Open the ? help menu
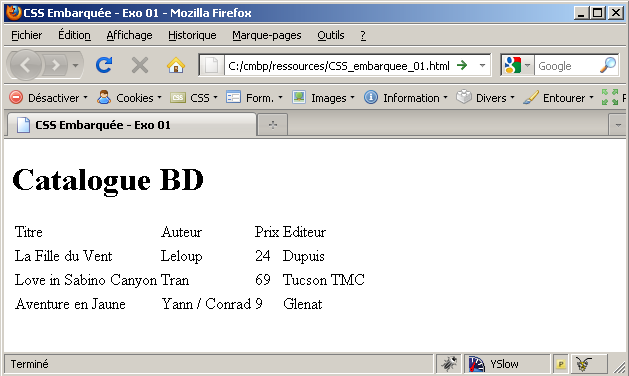629x376 pixels. pos(363,35)
